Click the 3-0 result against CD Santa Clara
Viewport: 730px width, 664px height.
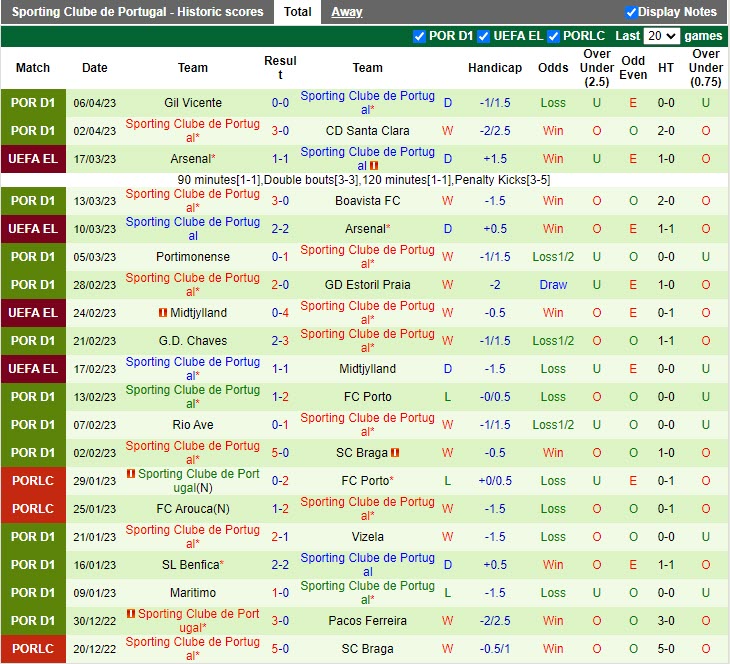click(x=280, y=131)
